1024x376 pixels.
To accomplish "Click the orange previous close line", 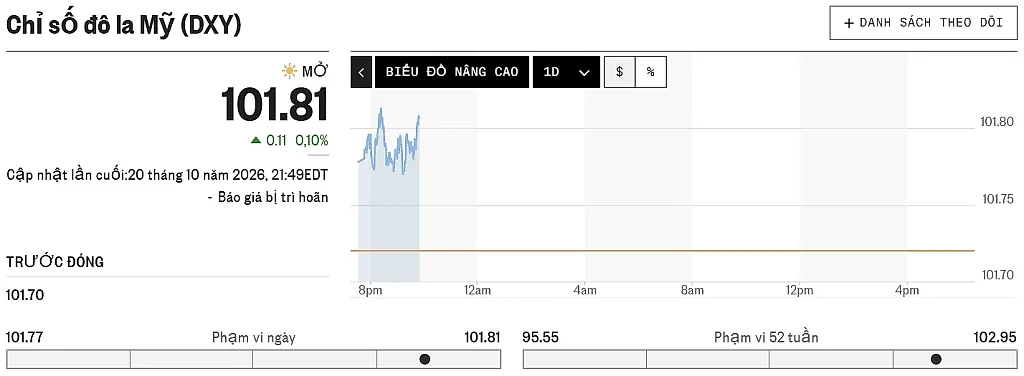I will [662, 251].
